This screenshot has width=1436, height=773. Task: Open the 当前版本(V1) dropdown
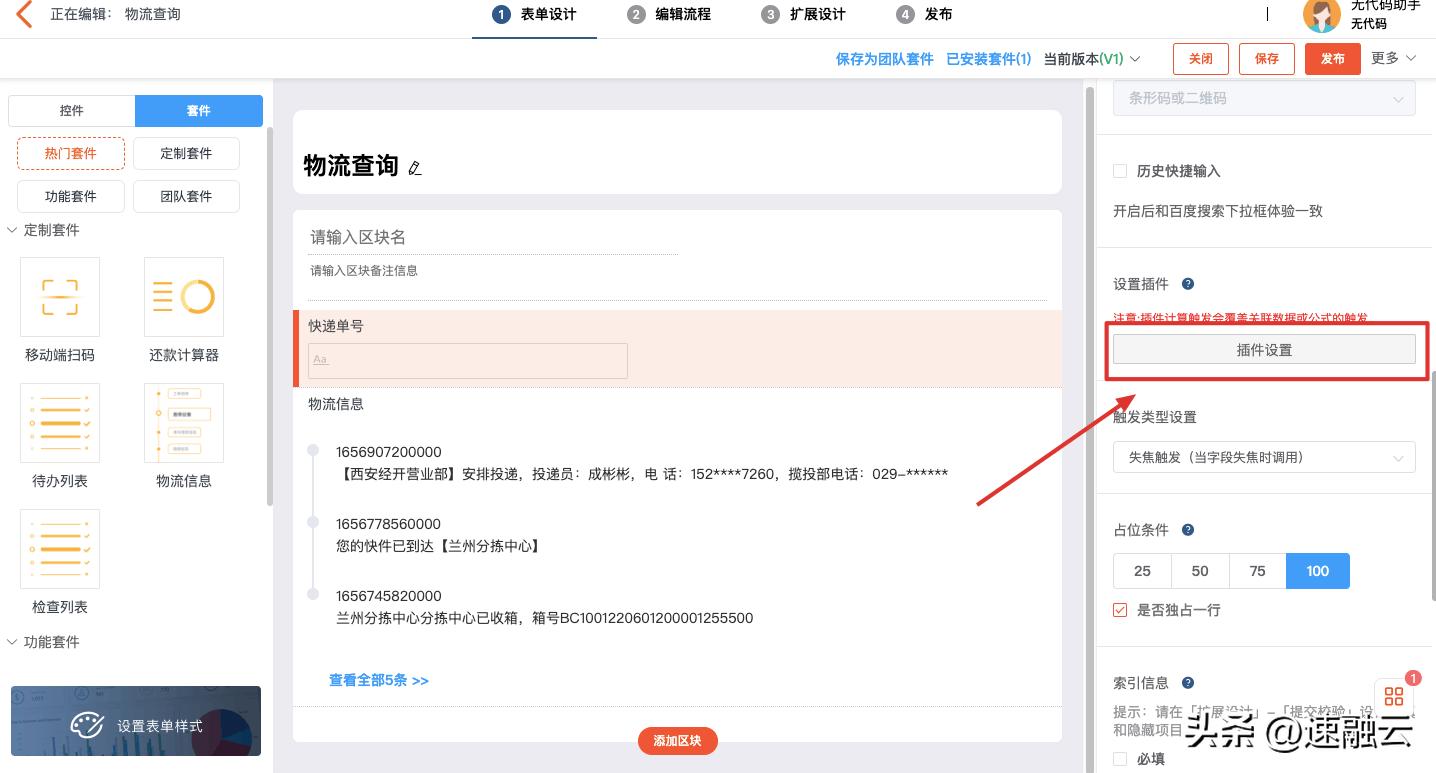1085,58
